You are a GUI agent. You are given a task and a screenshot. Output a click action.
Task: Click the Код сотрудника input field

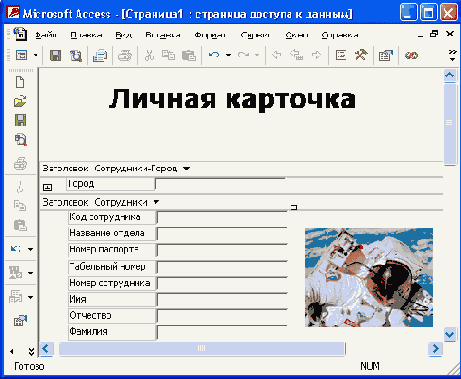pos(222,217)
